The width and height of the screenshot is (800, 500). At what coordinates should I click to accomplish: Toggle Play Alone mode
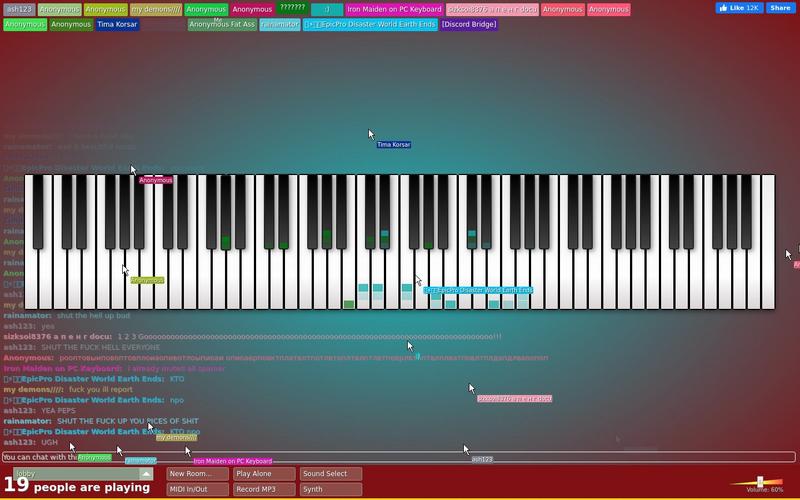pos(264,474)
